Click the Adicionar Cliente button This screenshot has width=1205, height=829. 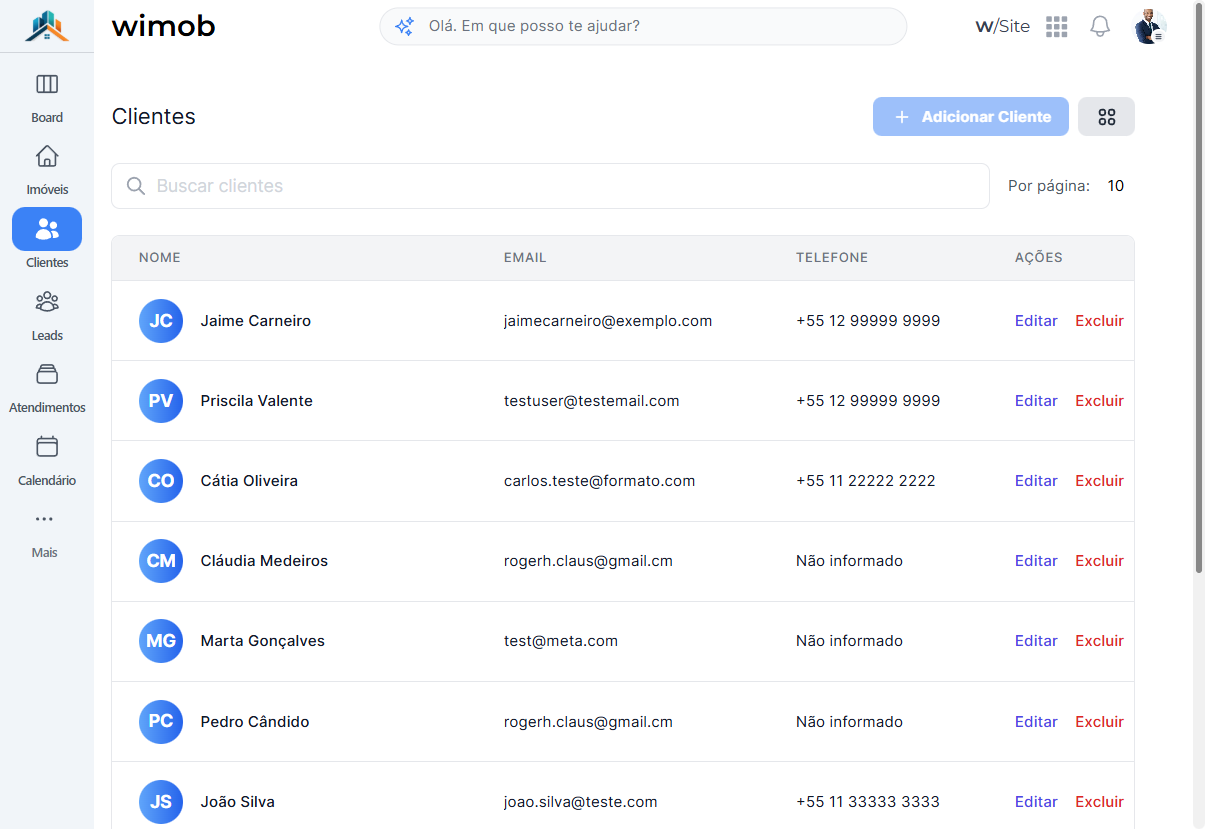pos(971,117)
